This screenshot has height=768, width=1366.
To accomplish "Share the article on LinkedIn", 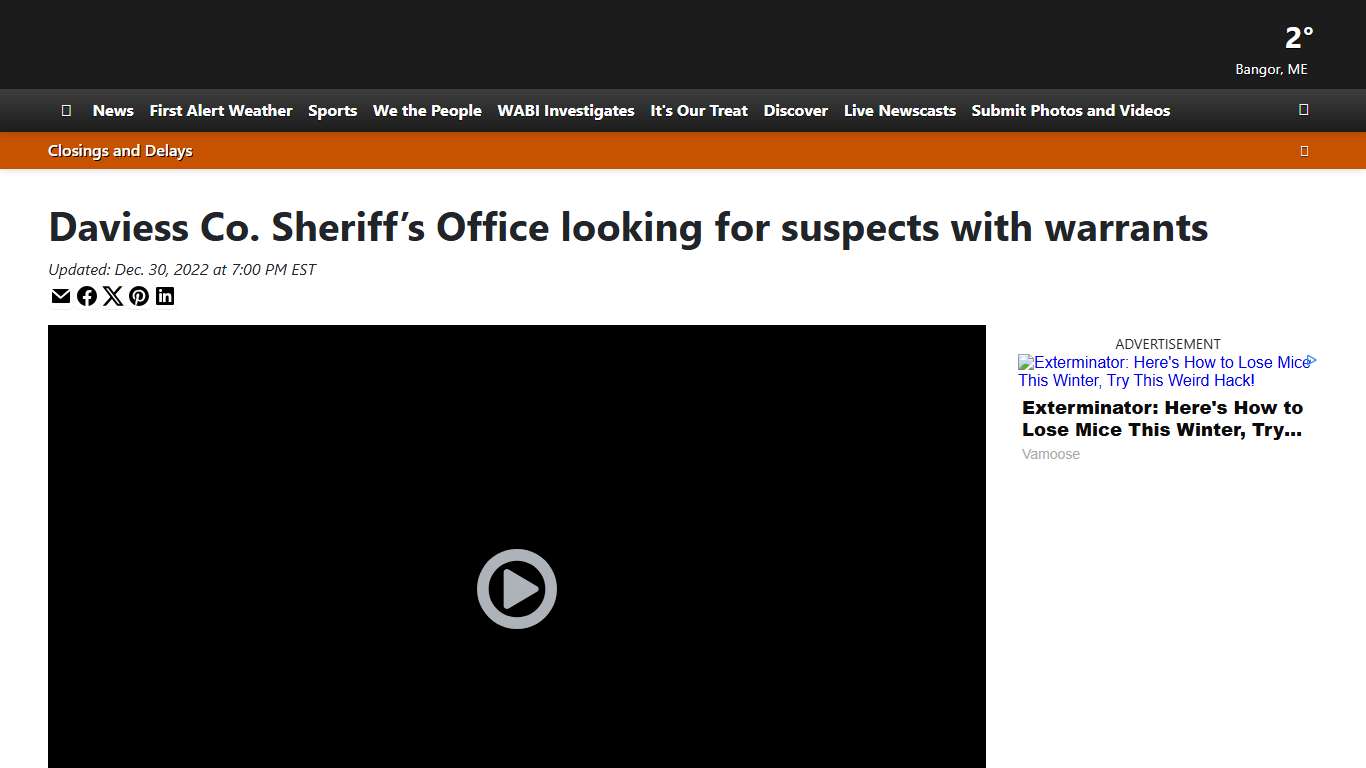I will [x=165, y=296].
